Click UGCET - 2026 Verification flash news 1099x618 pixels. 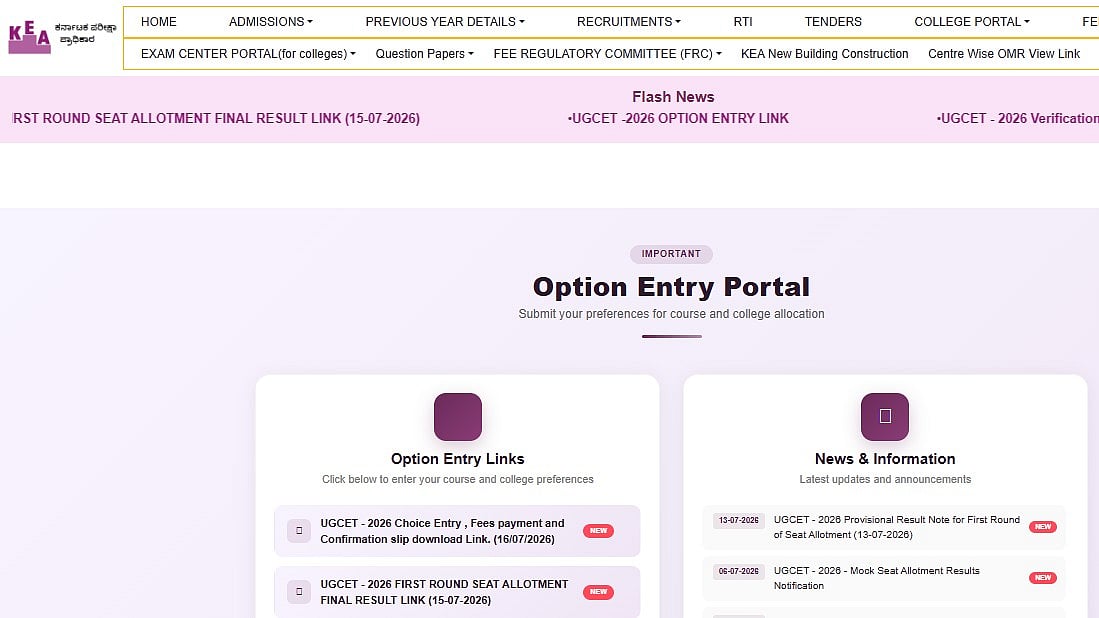1018,118
